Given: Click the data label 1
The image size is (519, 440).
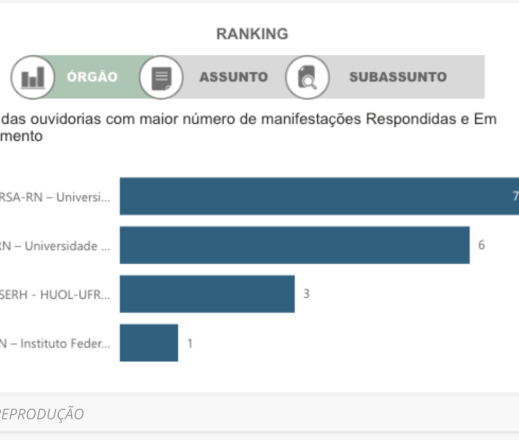Looking at the screenshot, I should click(190, 343).
